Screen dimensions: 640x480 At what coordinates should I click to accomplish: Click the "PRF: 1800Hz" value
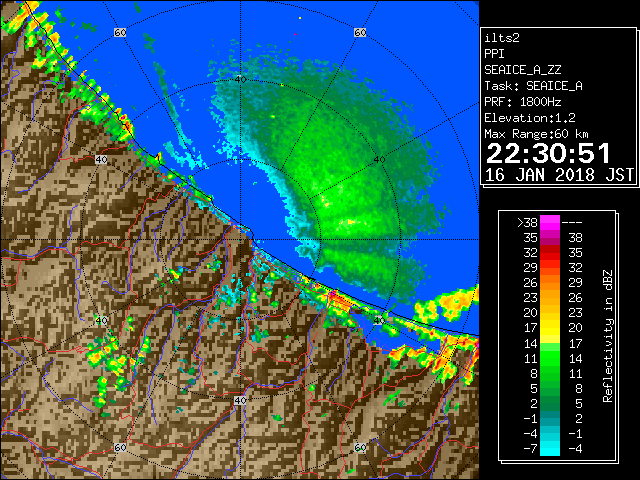click(x=523, y=102)
